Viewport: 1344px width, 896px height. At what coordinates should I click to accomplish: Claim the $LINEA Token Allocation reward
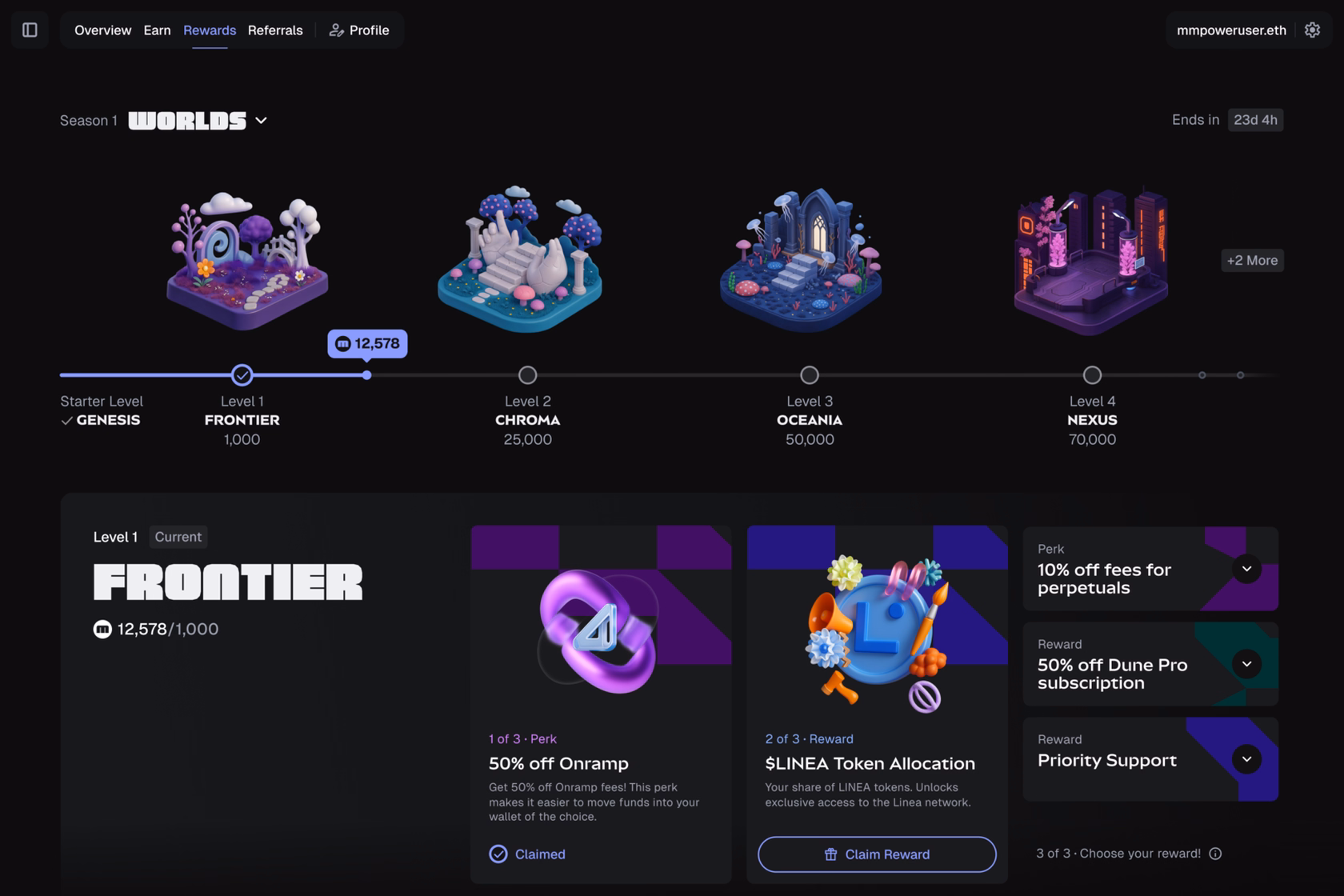pyautogui.click(x=877, y=854)
